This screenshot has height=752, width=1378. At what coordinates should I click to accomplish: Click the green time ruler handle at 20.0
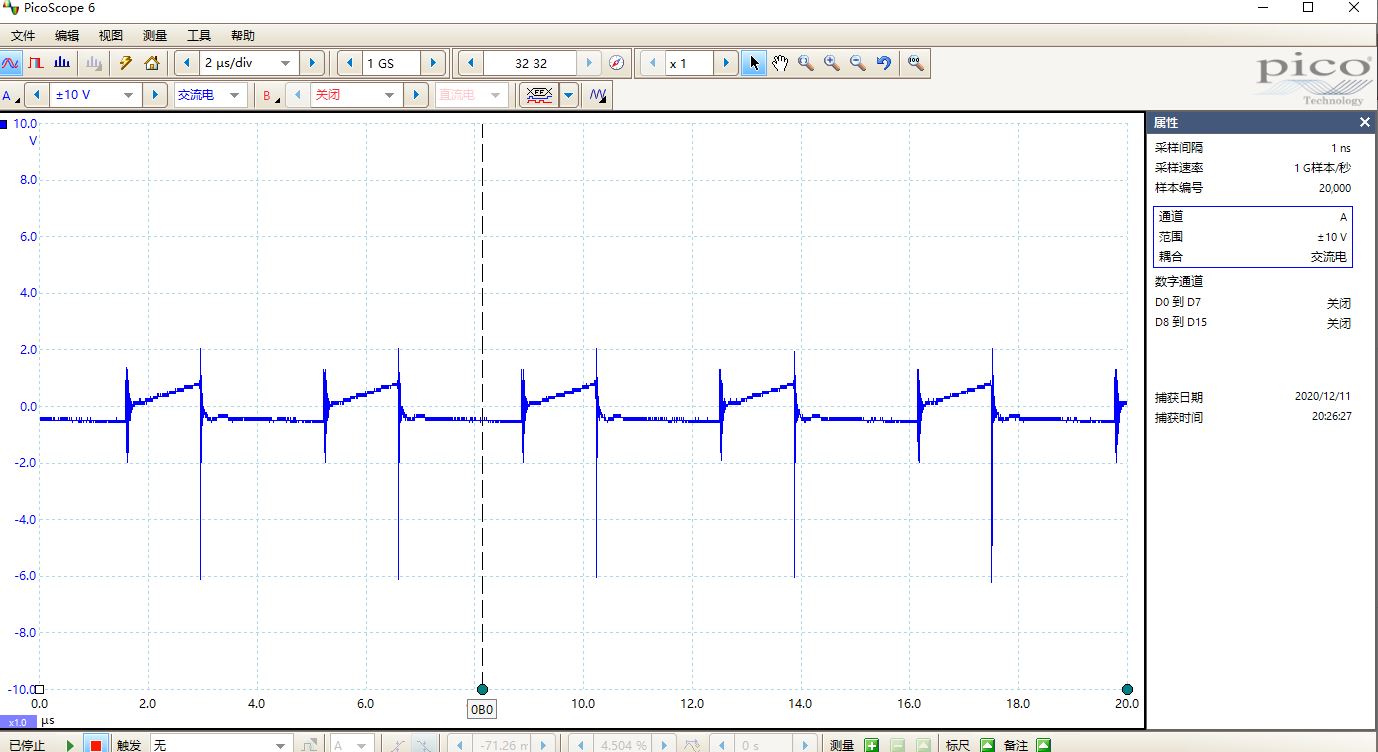tap(1127, 689)
